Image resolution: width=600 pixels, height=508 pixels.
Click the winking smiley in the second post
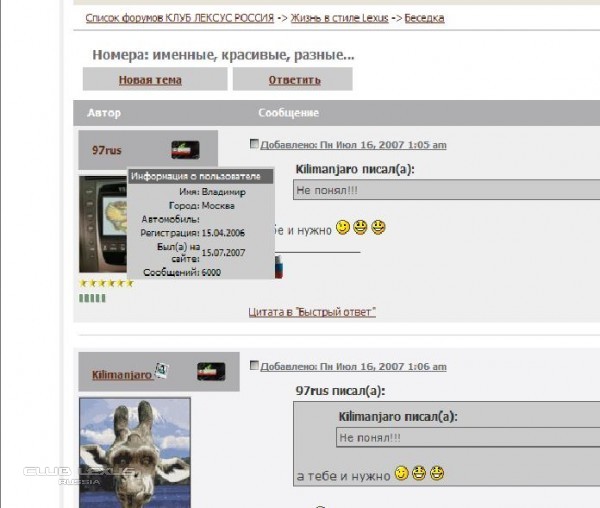click(401, 473)
